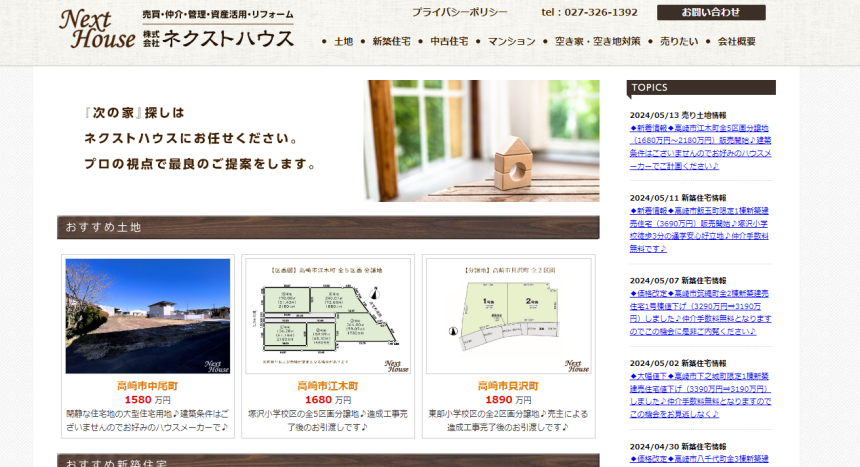Open the プライバシーポリシー link

tap(459, 13)
